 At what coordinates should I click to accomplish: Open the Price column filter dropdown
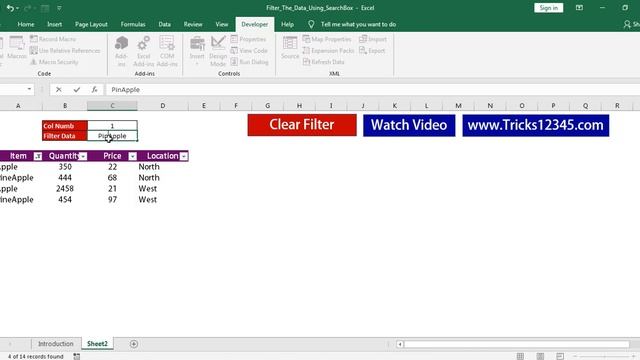(x=132, y=156)
